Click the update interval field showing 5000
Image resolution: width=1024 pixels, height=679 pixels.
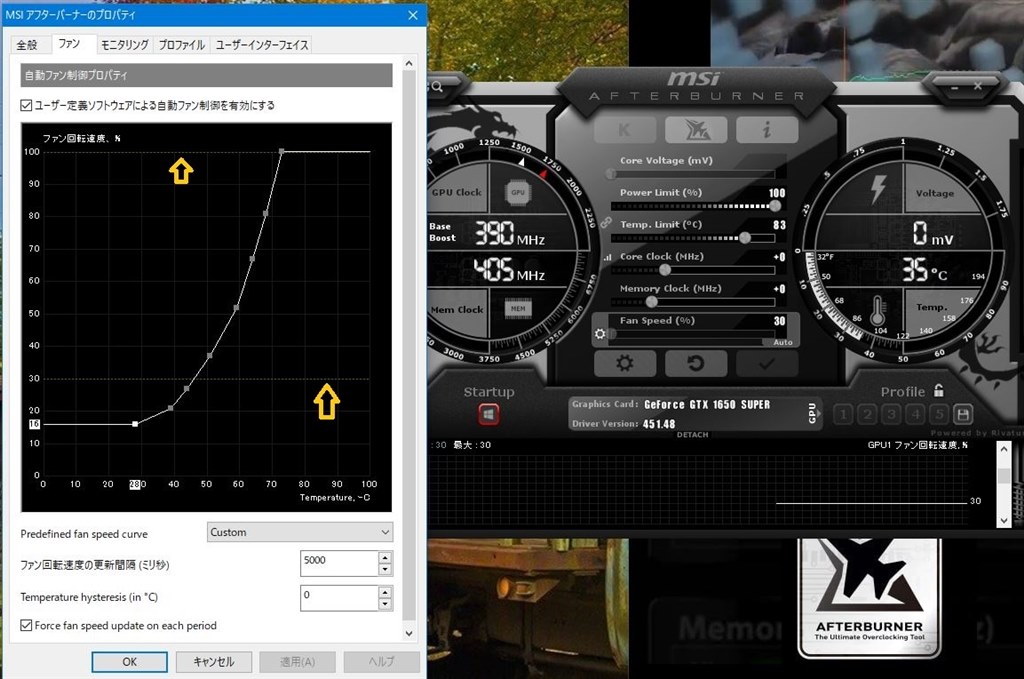[339, 563]
